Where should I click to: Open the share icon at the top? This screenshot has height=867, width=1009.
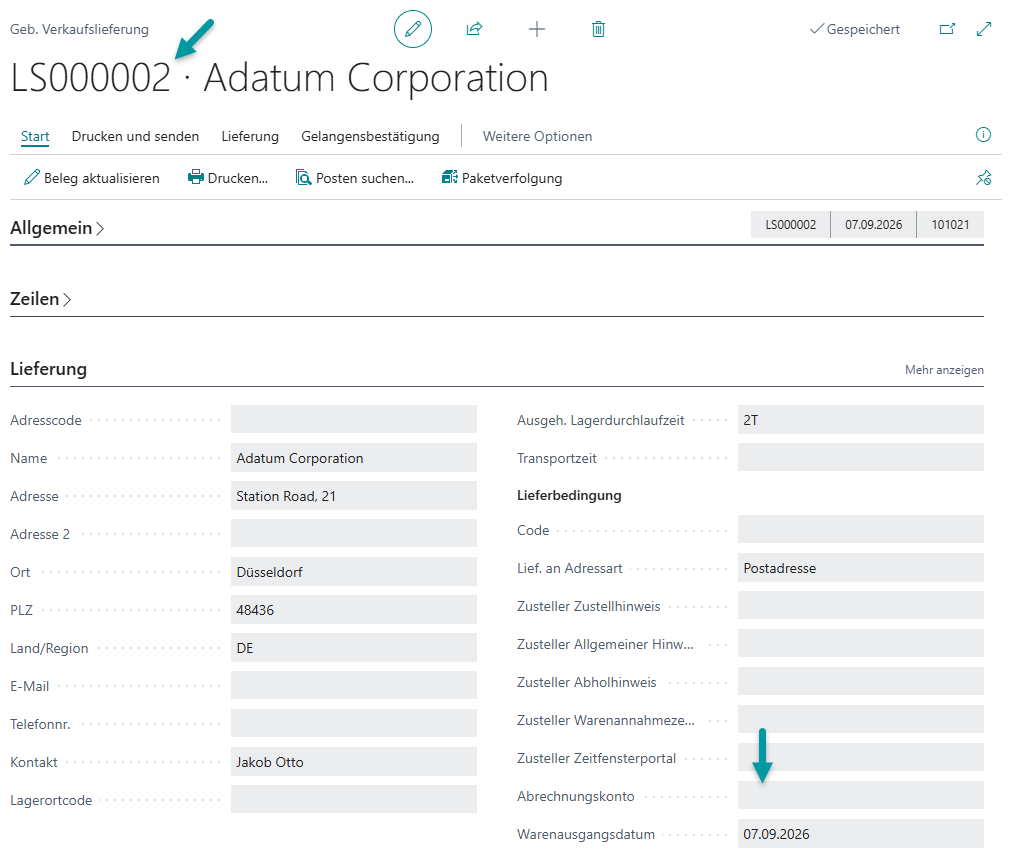click(x=474, y=29)
